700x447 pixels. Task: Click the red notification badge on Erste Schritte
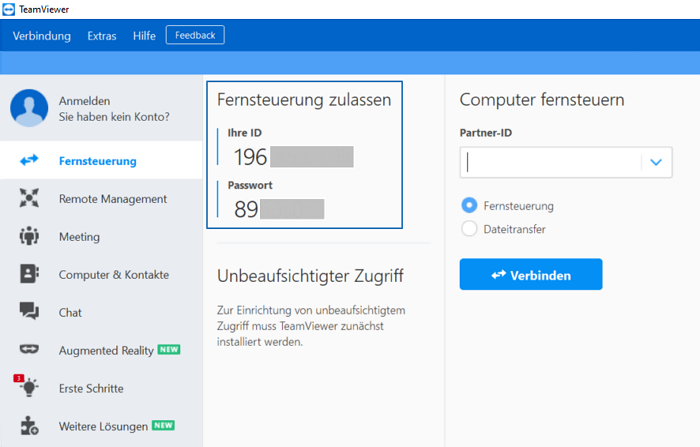pyautogui.click(x=18, y=378)
